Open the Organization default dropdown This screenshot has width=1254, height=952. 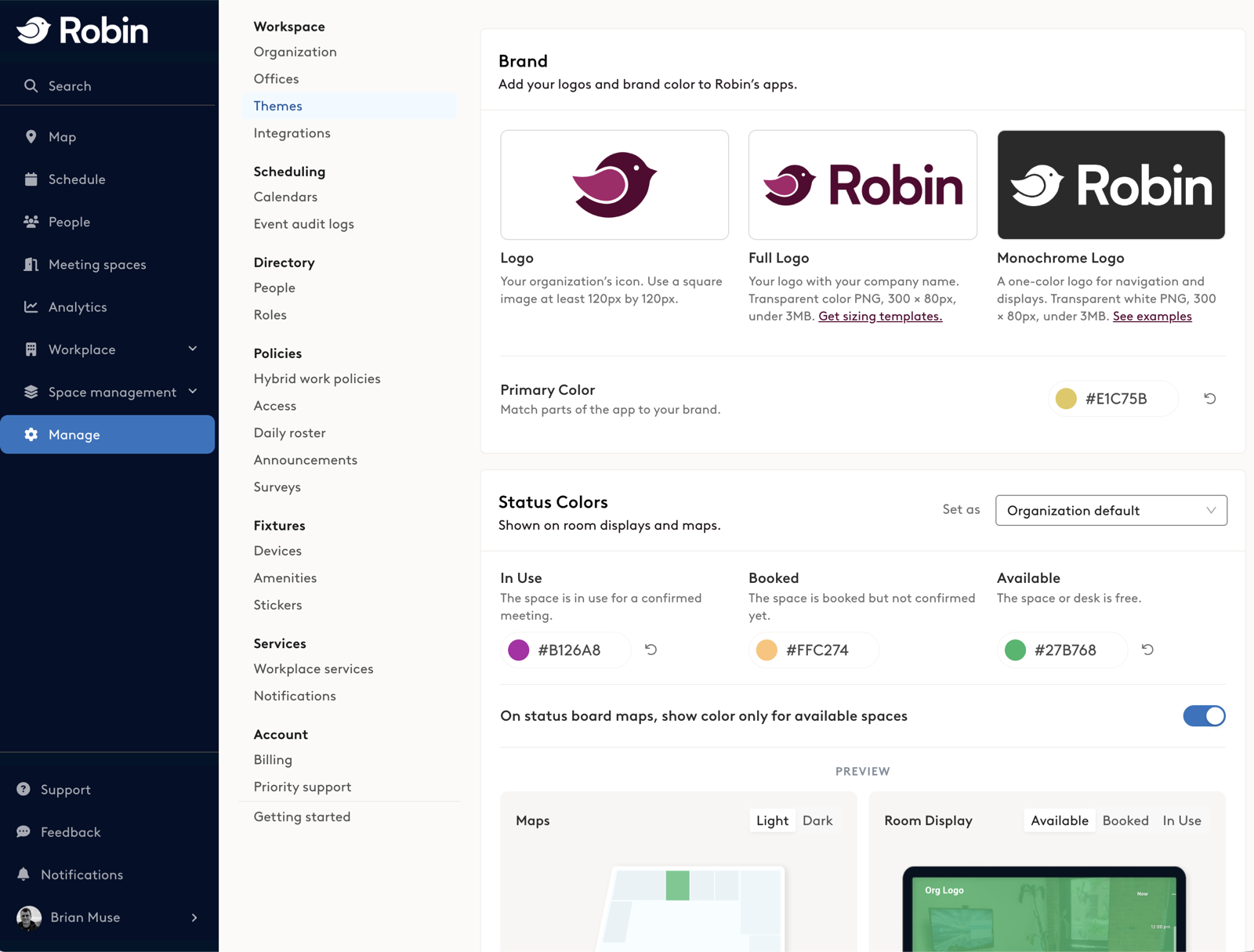click(x=1111, y=510)
